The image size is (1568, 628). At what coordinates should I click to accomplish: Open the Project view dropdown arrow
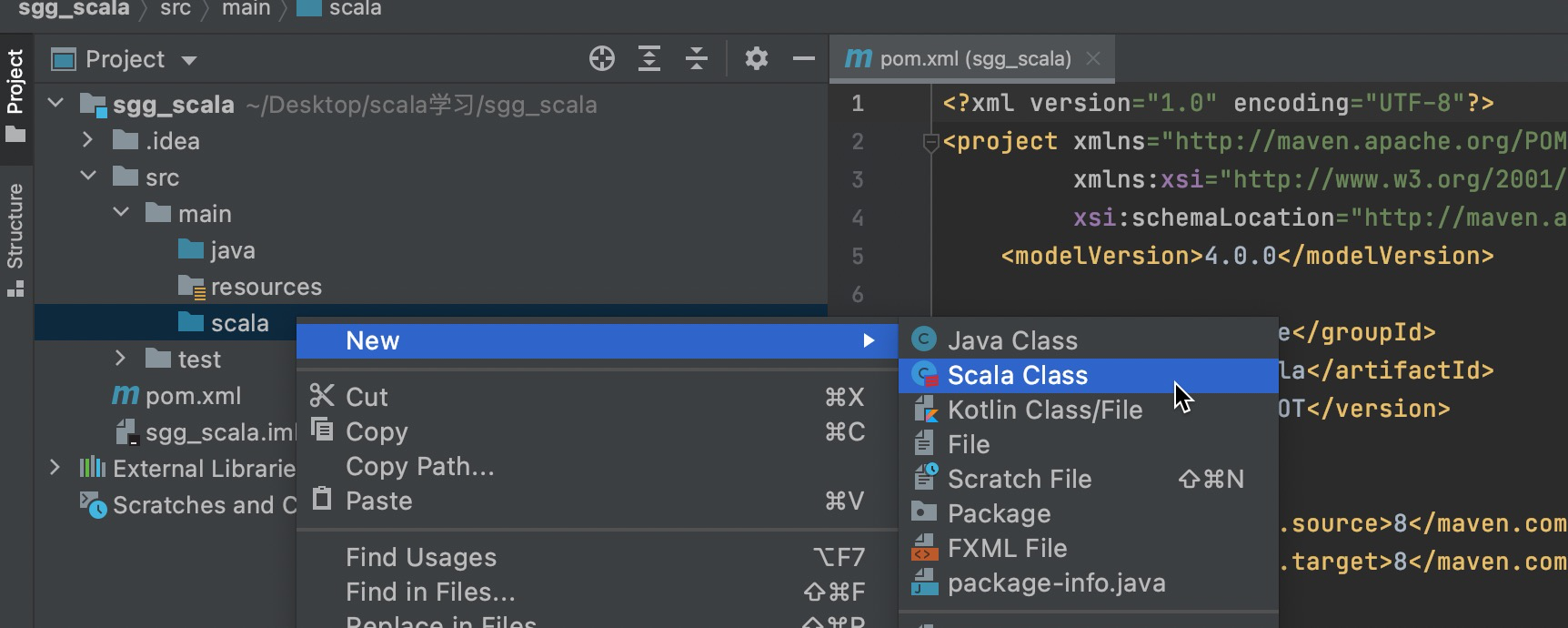click(189, 61)
